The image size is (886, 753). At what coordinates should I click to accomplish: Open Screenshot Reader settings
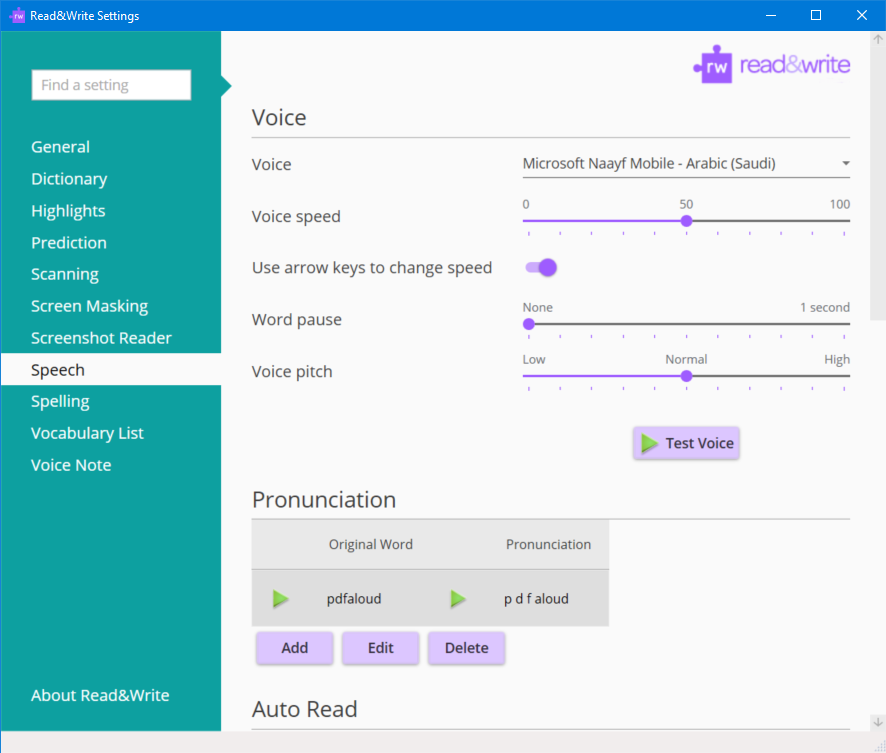(101, 338)
